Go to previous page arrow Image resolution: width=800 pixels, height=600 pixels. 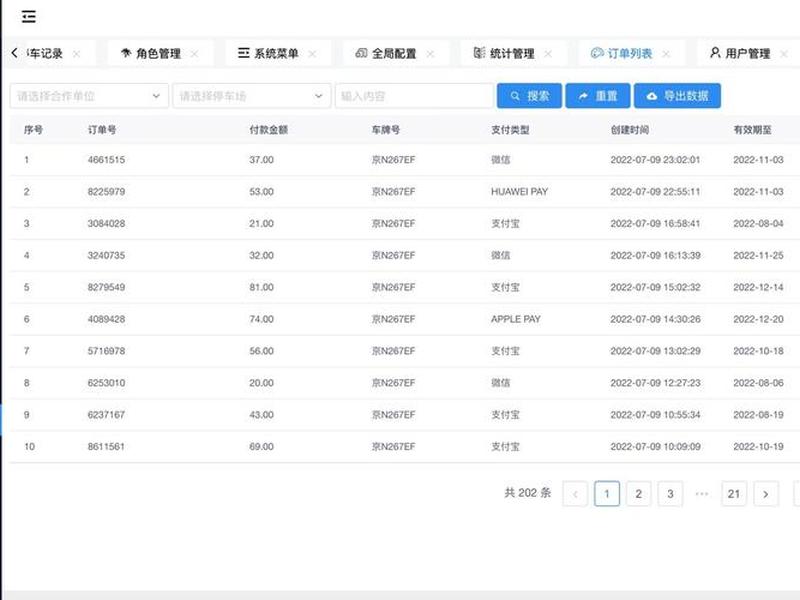pyautogui.click(x=575, y=494)
